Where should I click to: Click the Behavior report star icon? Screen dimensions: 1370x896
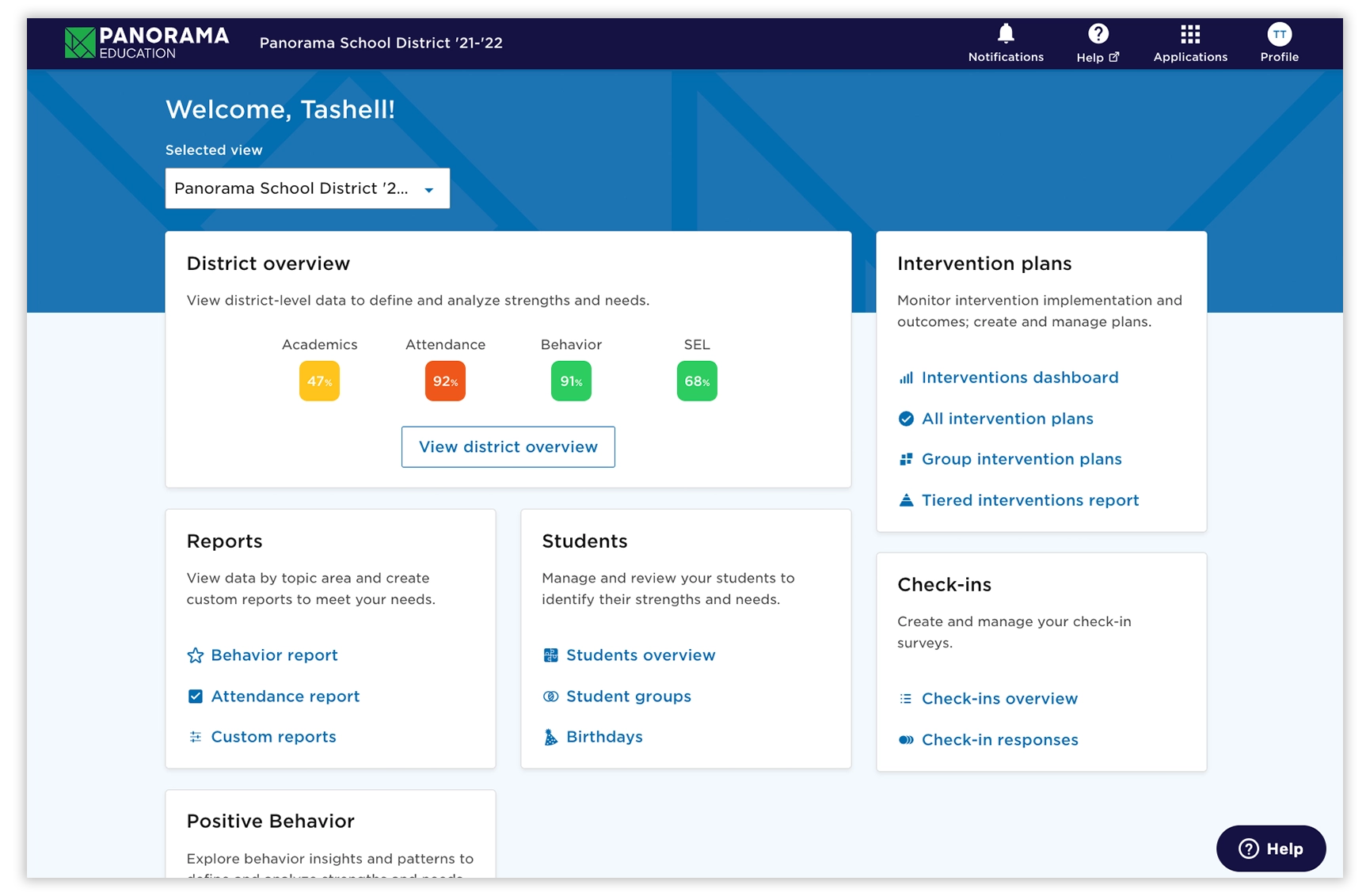pos(195,655)
